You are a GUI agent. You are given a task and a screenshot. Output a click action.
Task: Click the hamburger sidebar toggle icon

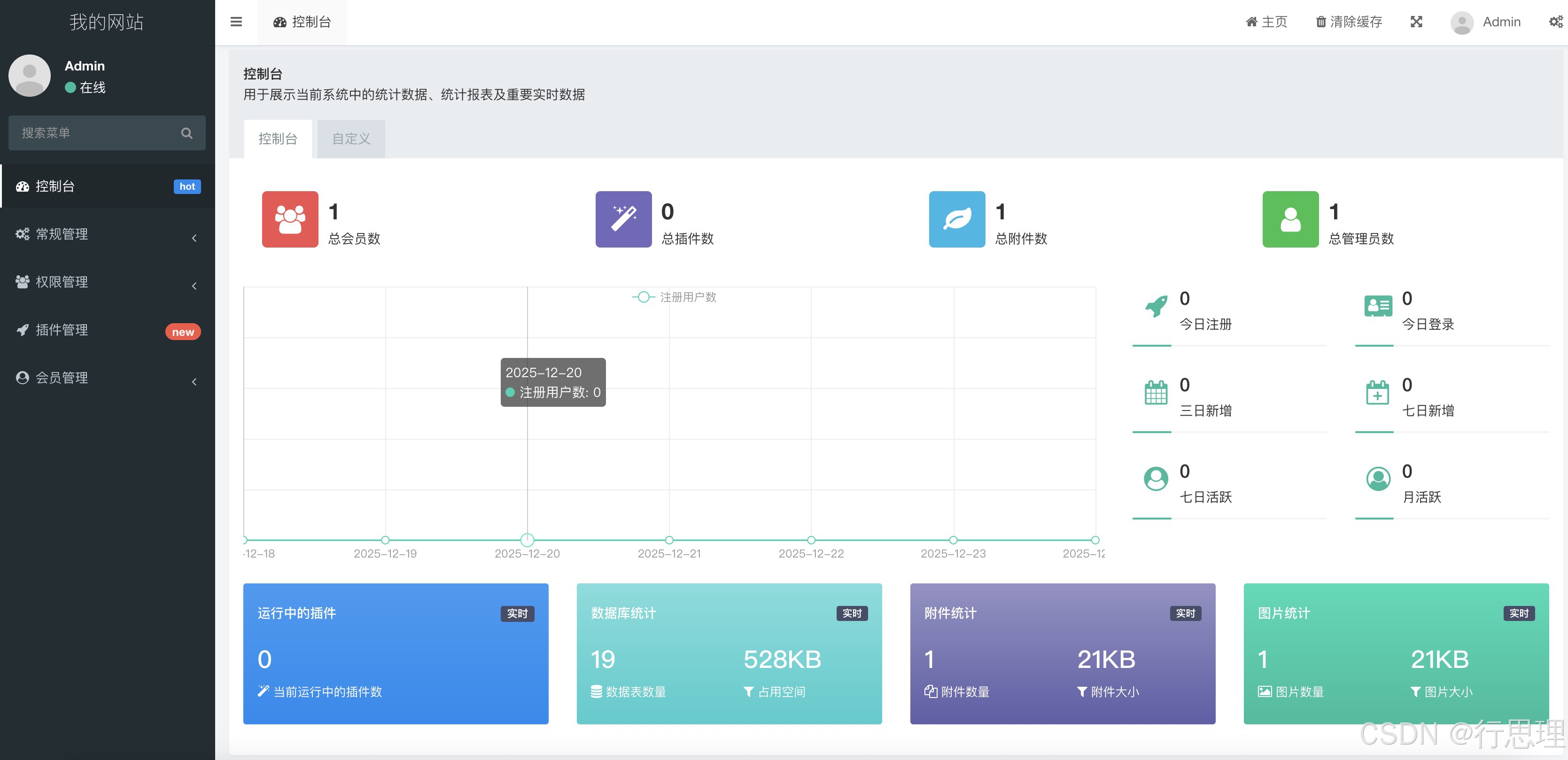point(236,22)
